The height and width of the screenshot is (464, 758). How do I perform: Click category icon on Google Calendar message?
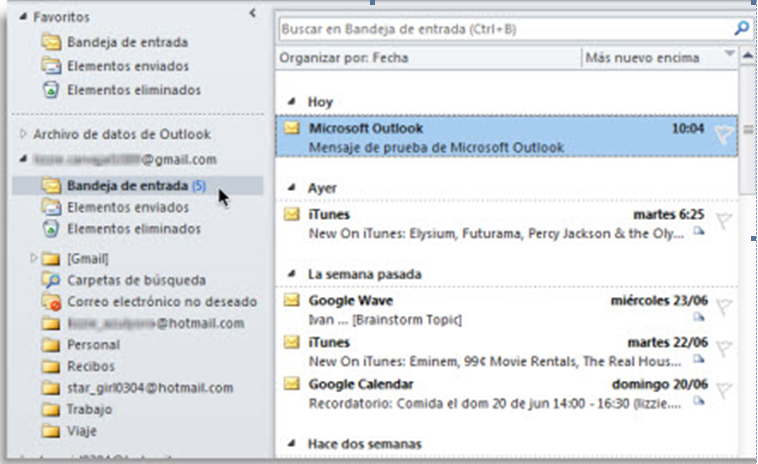point(699,401)
